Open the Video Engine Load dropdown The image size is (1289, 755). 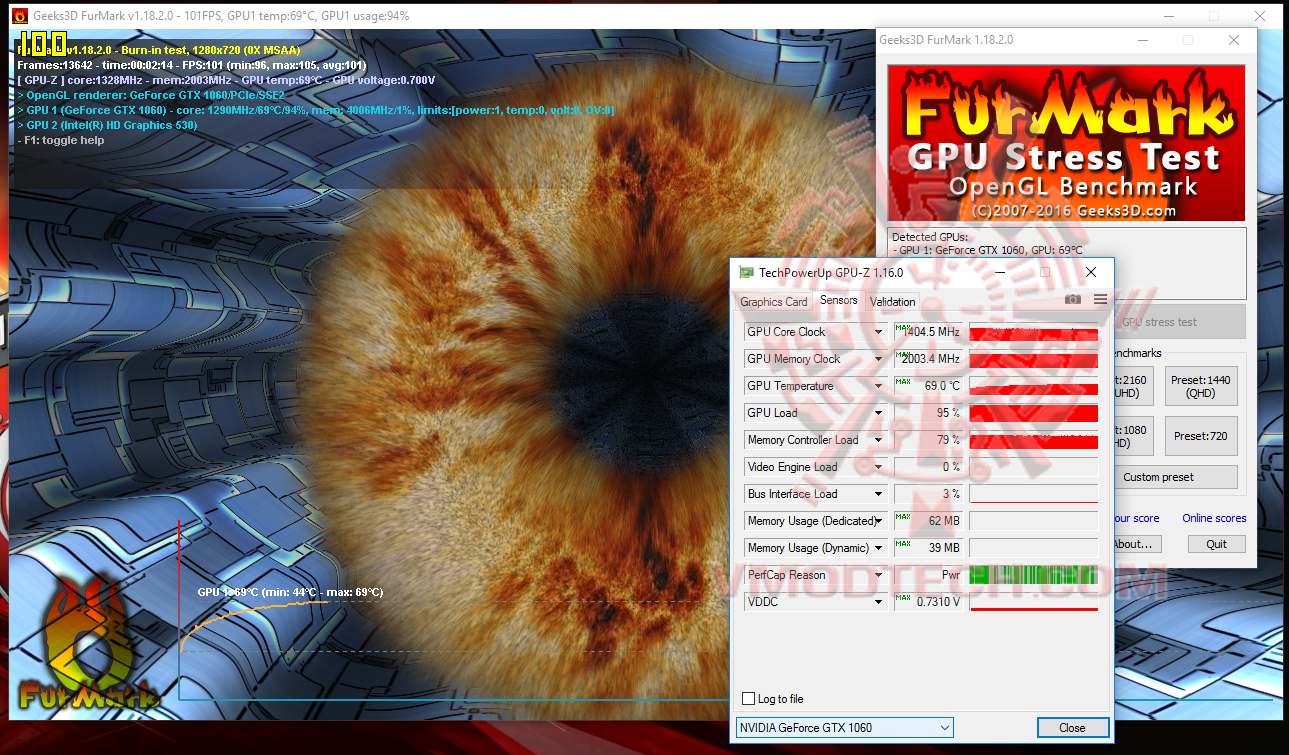879,467
